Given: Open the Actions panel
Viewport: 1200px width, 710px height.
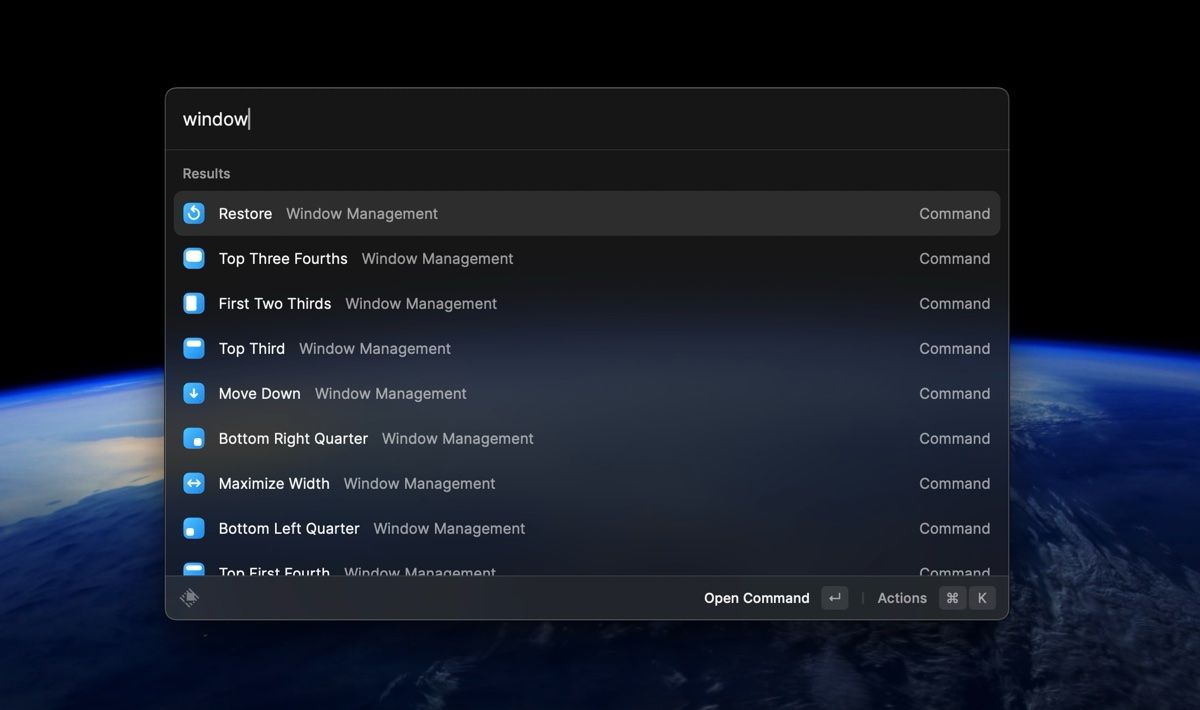Looking at the screenshot, I should pyautogui.click(x=901, y=597).
